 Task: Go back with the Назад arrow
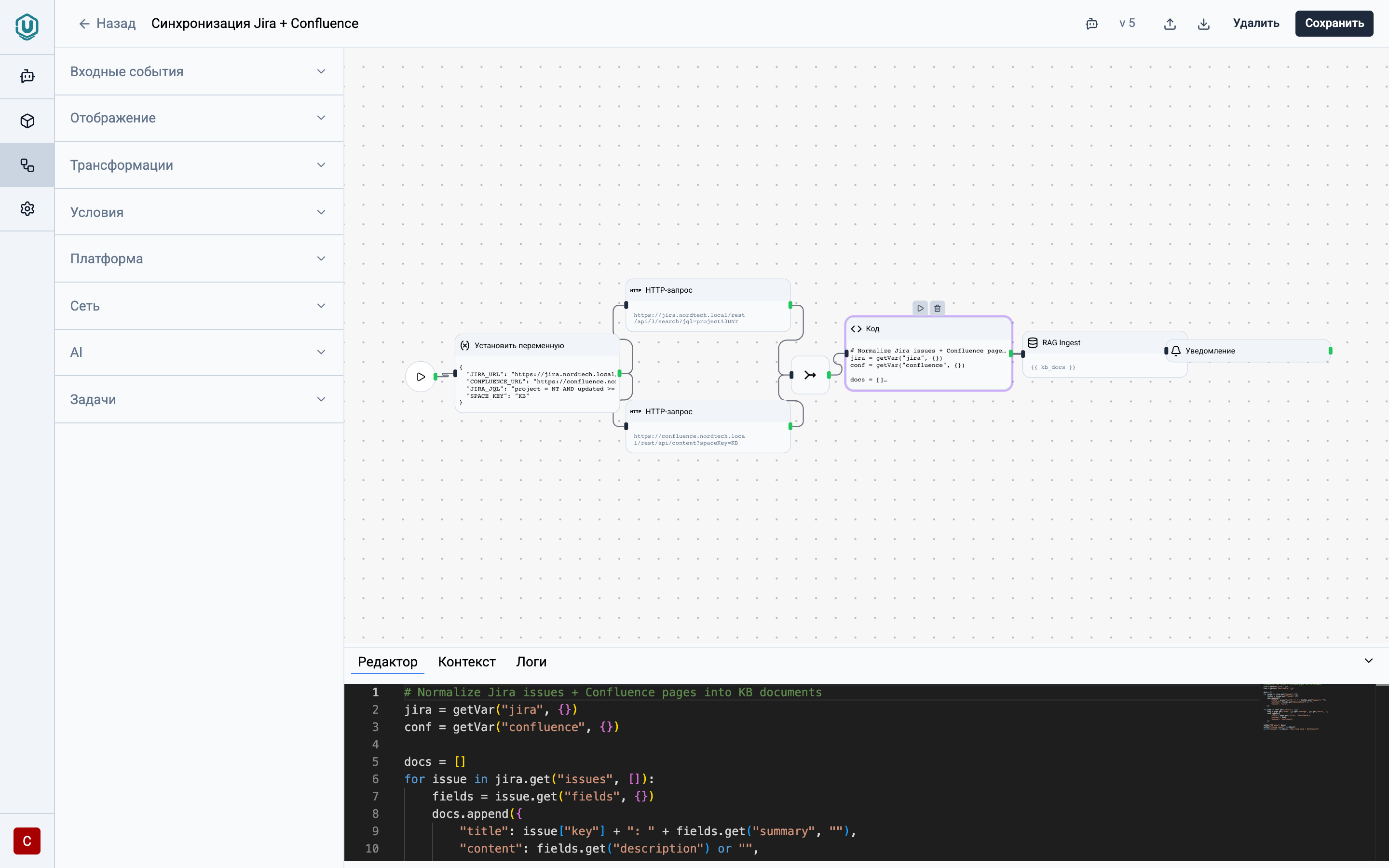(x=107, y=24)
